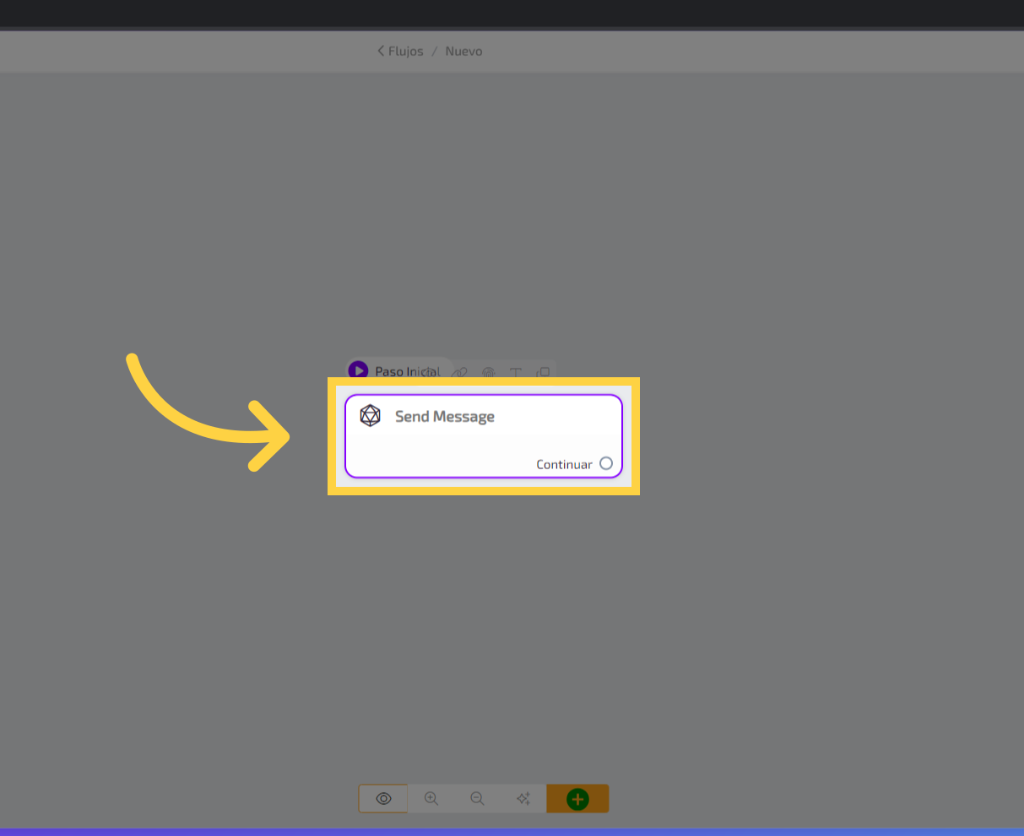Select the text T icon above the node

pyautogui.click(x=516, y=372)
